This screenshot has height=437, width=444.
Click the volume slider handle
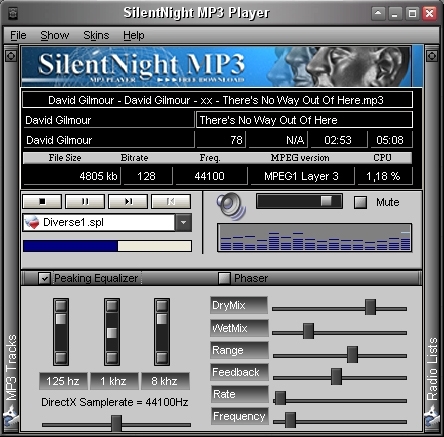326,201
